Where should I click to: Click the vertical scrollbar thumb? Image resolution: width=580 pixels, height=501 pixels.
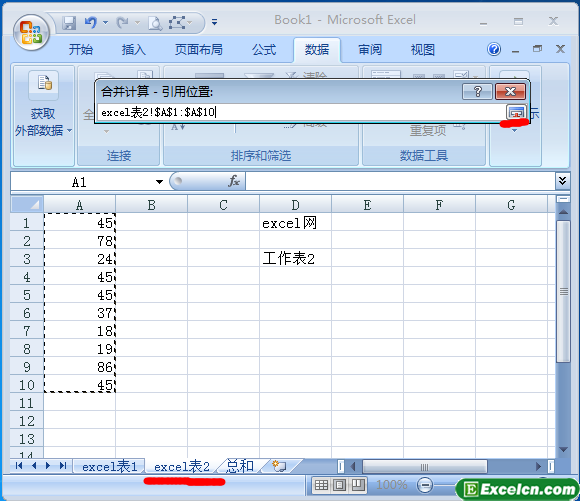point(563,292)
